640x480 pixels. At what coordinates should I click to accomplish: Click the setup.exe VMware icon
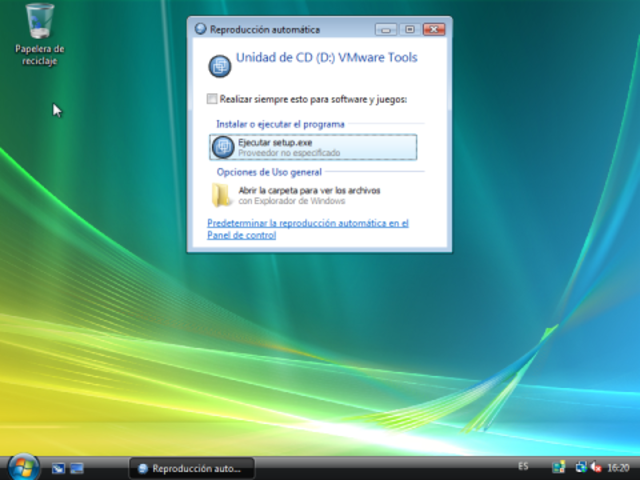223,147
